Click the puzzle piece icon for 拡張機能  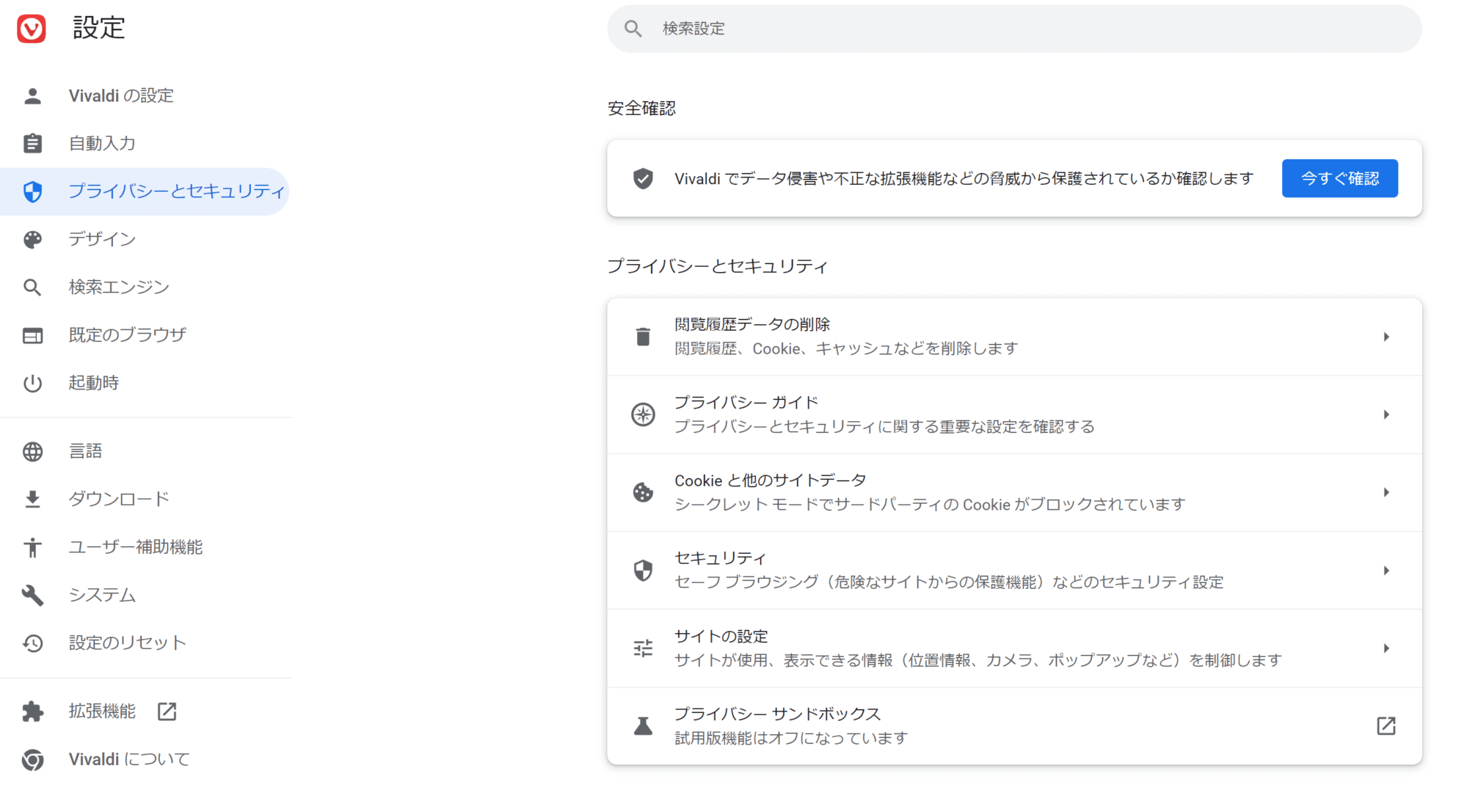32,712
